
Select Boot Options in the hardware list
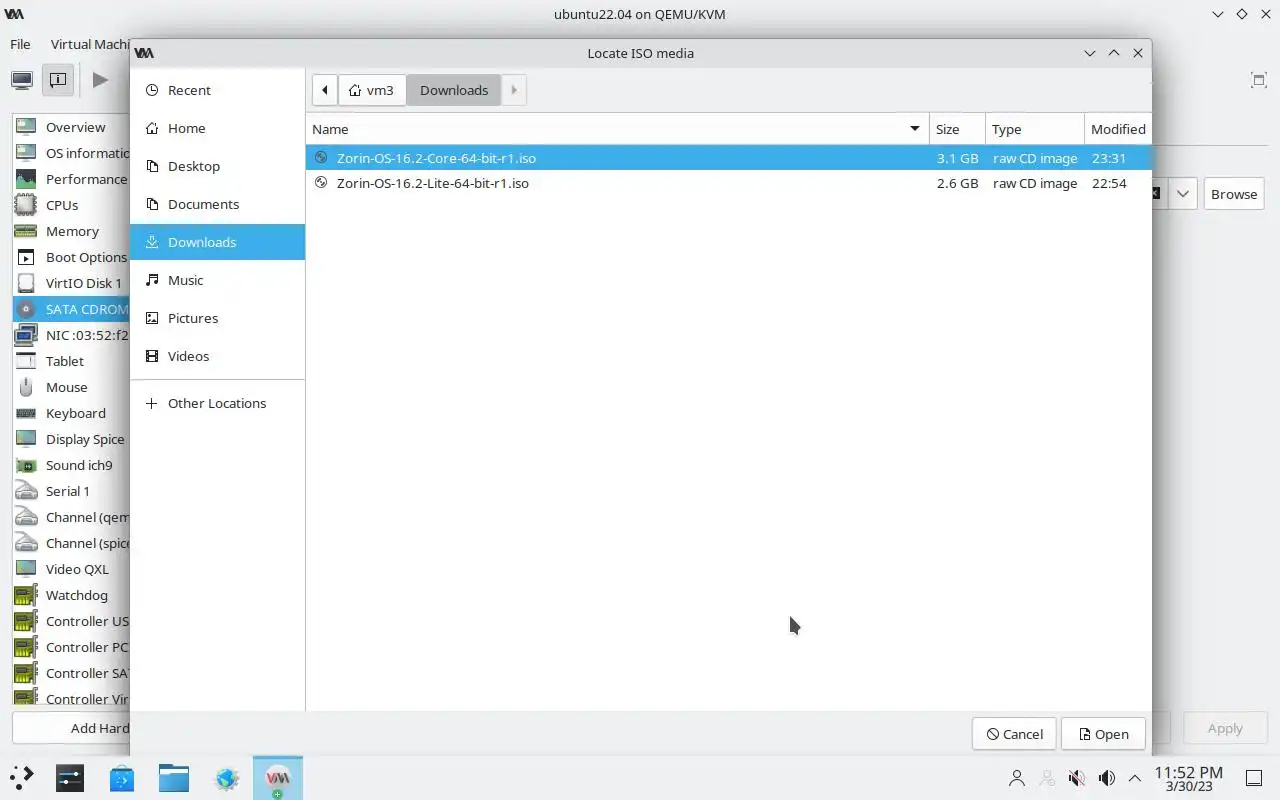[71, 257]
